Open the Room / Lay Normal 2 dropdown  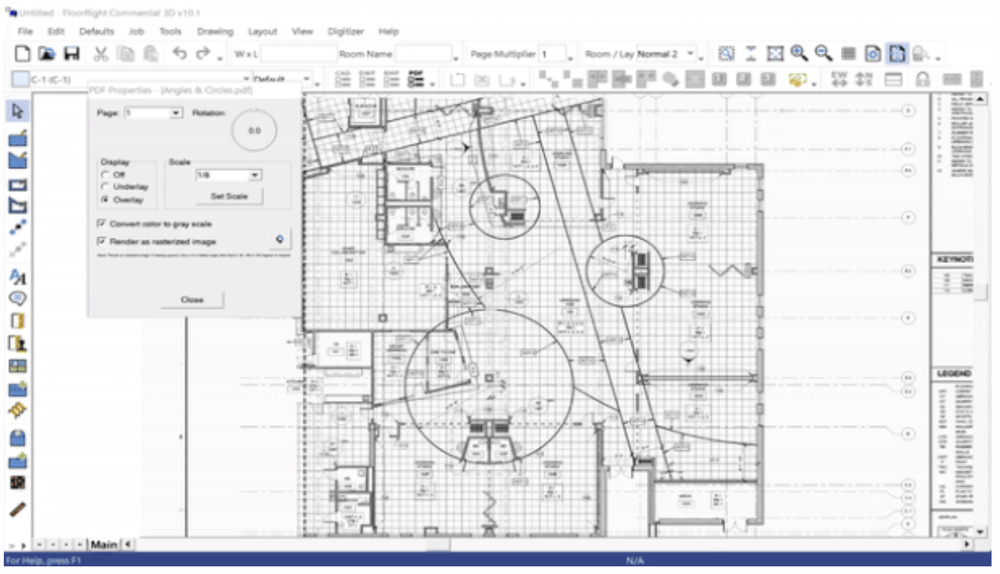coord(690,54)
